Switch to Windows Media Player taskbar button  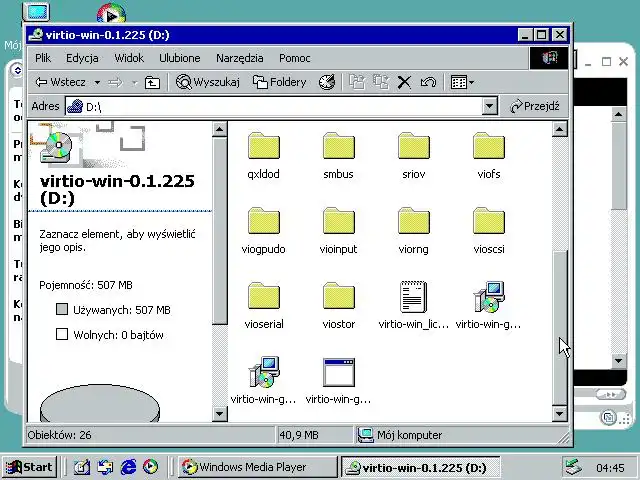coord(258,467)
